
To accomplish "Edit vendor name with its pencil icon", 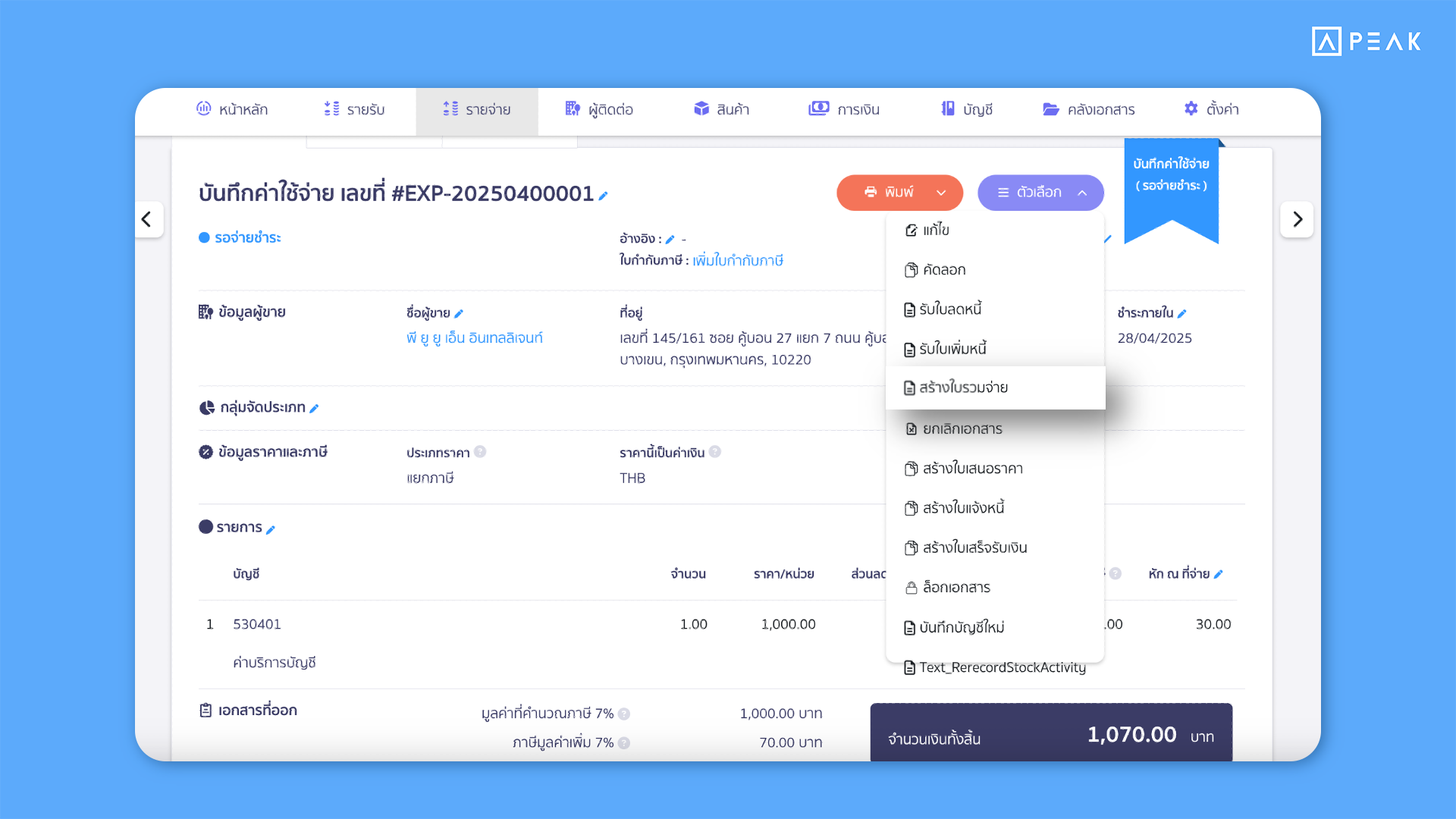I will coord(459,314).
